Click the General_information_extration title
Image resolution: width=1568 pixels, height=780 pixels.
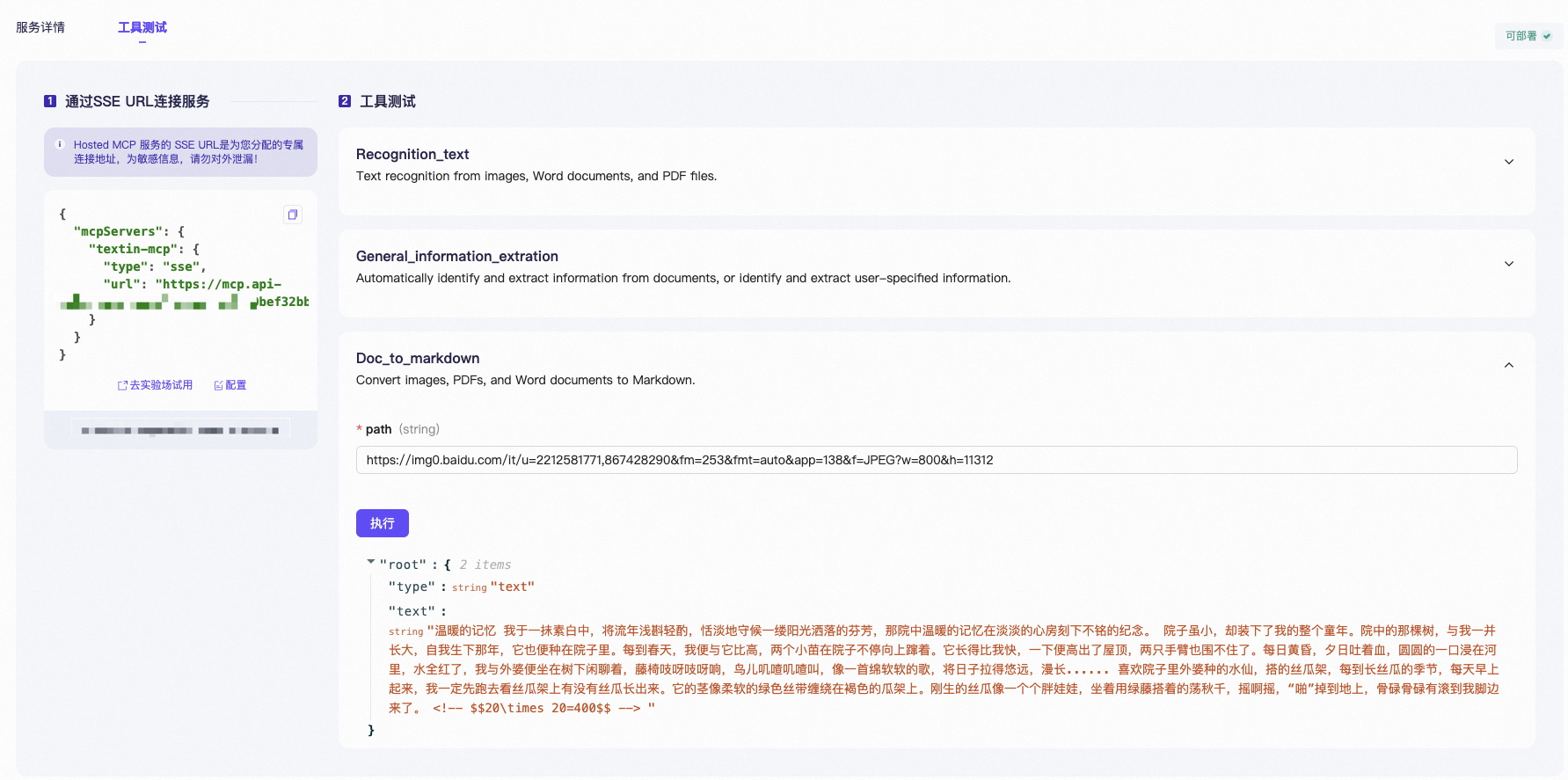[x=456, y=256]
